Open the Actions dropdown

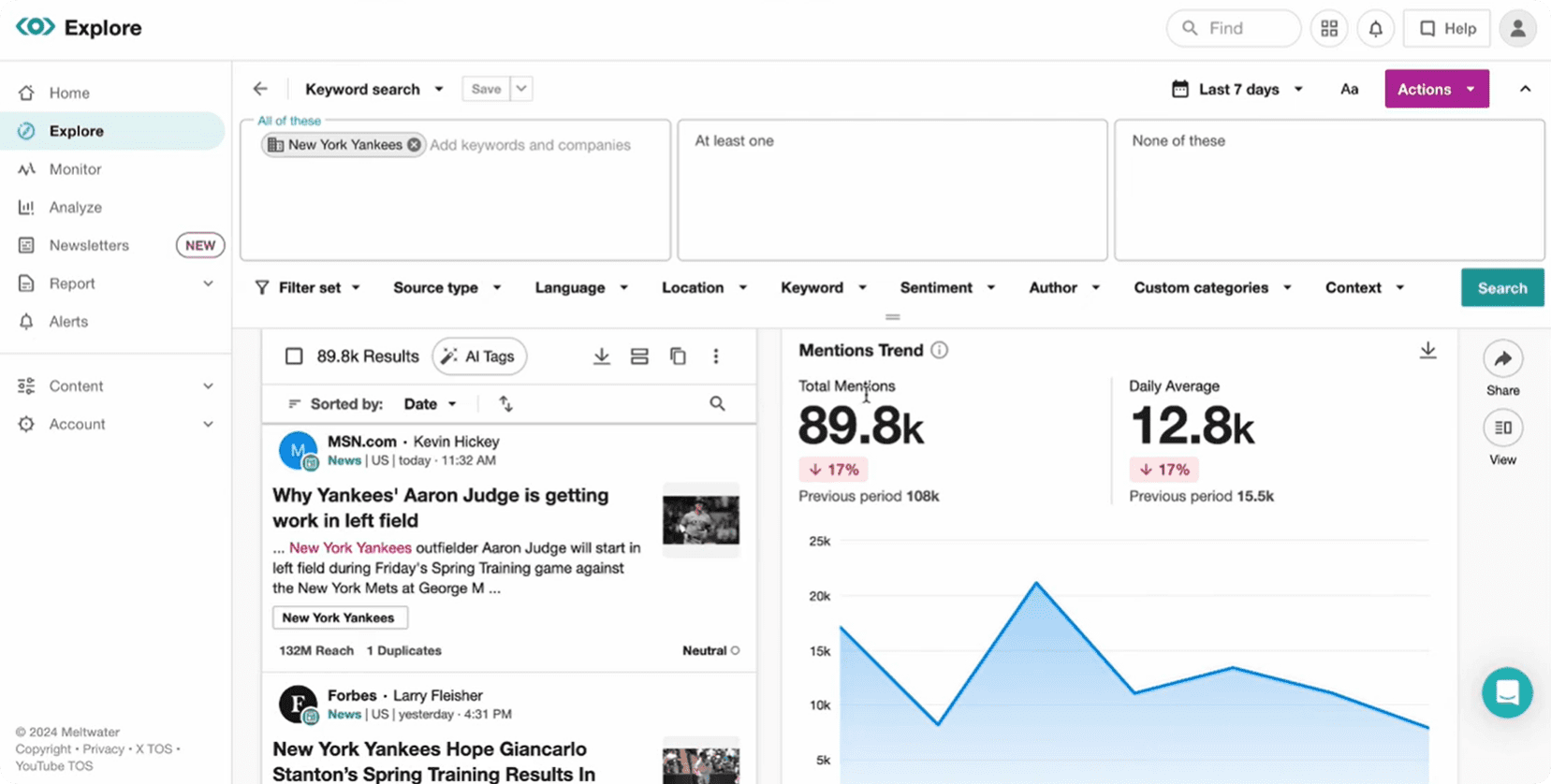(1437, 89)
